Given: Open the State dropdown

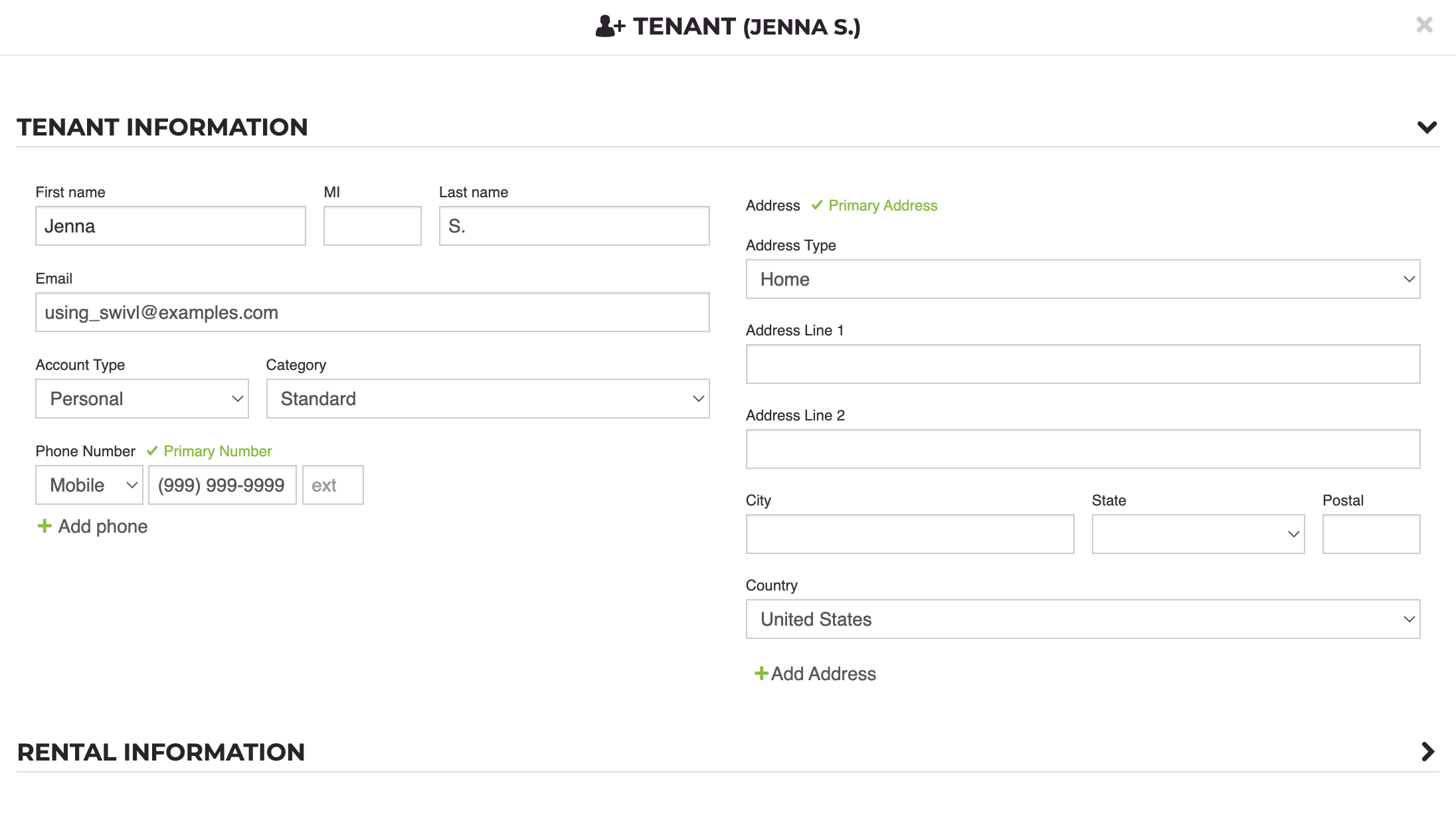Looking at the screenshot, I should [x=1198, y=534].
